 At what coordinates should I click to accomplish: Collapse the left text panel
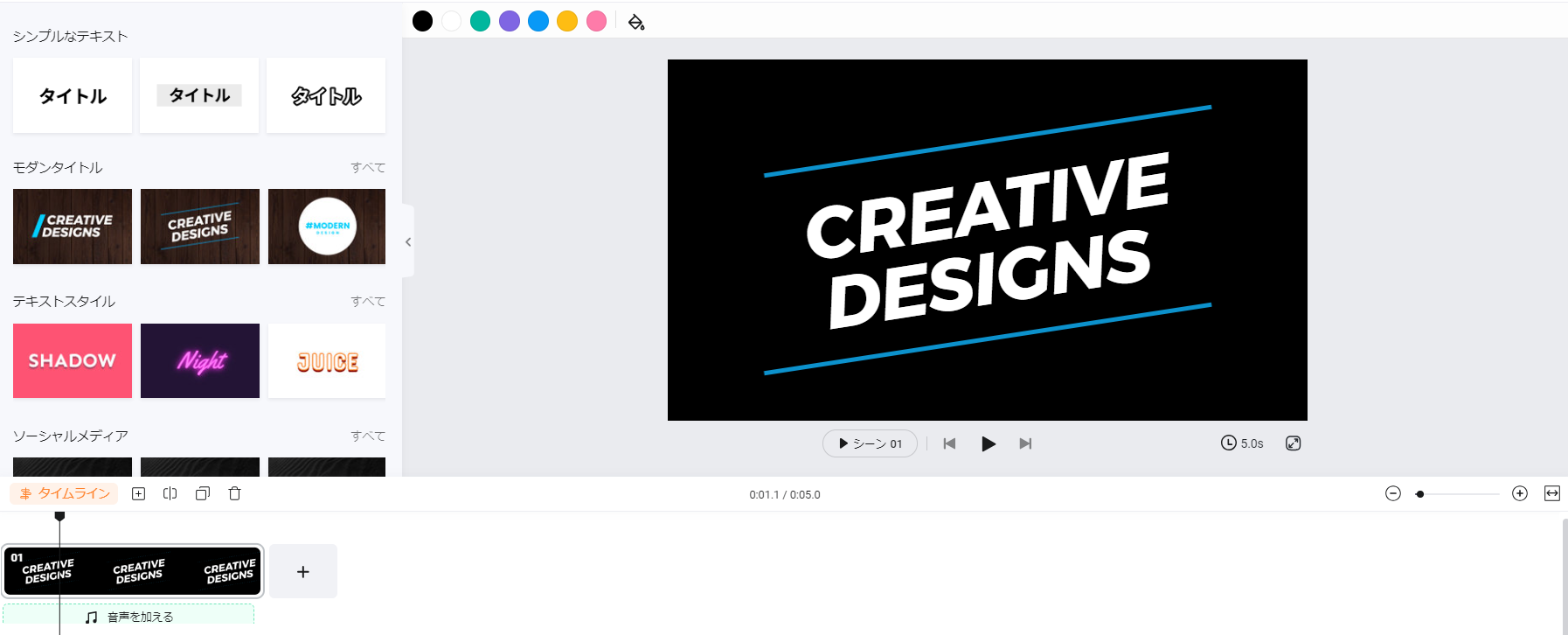pyautogui.click(x=408, y=241)
